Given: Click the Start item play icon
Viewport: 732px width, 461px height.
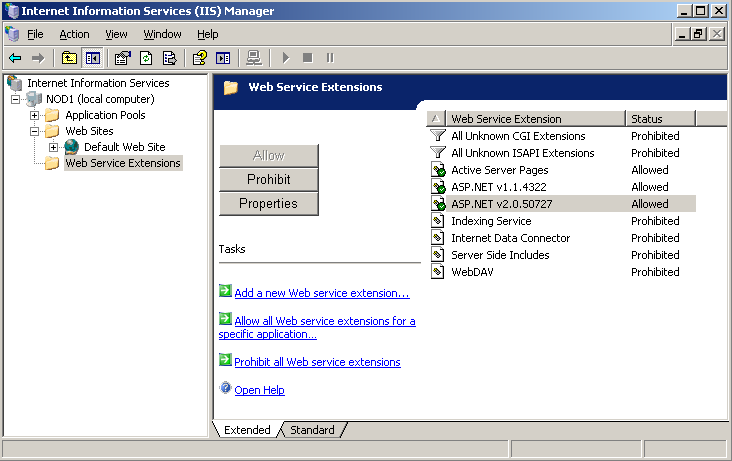Looking at the screenshot, I should [286, 58].
